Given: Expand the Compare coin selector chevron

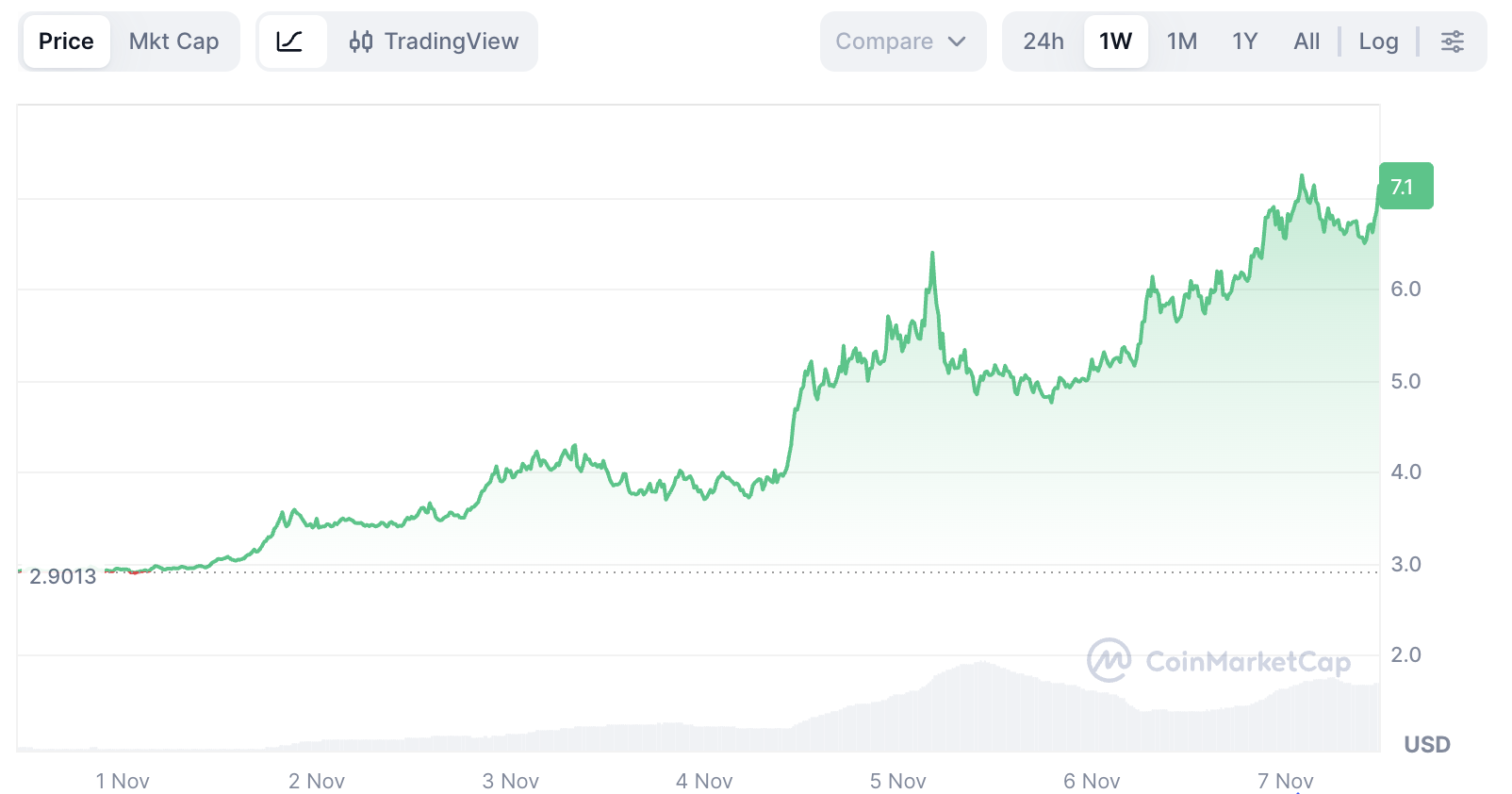Looking at the screenshot, I should click(x=959, y=41).
